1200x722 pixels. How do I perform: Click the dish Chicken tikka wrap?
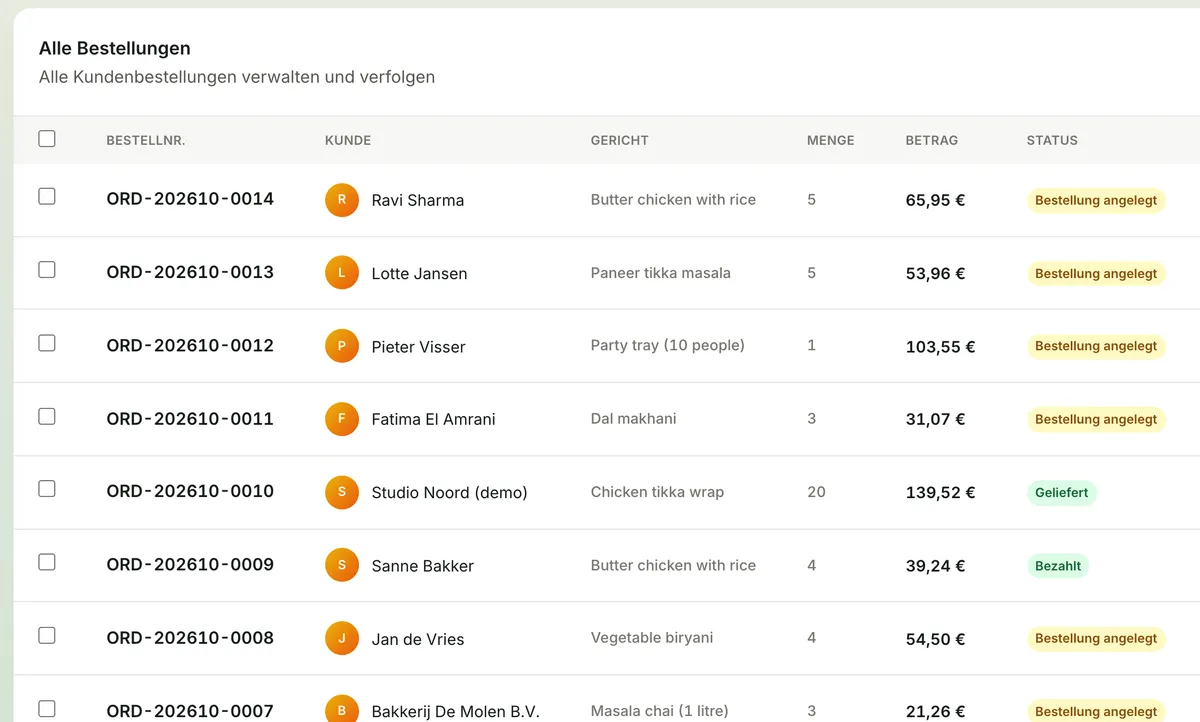pos(657,492)
